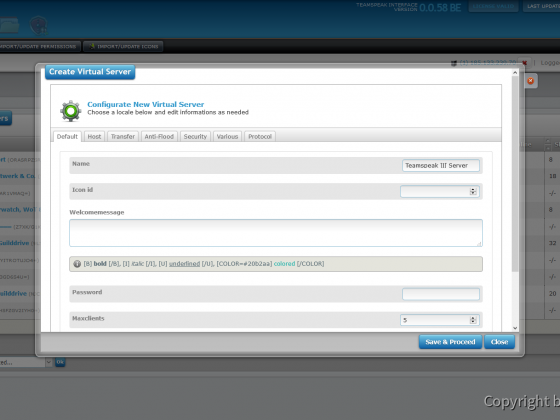Click the dialog scrollbar up arrow
Image resolution: width=560 pixels, height=420 pixels.
[x=515, y=73]
